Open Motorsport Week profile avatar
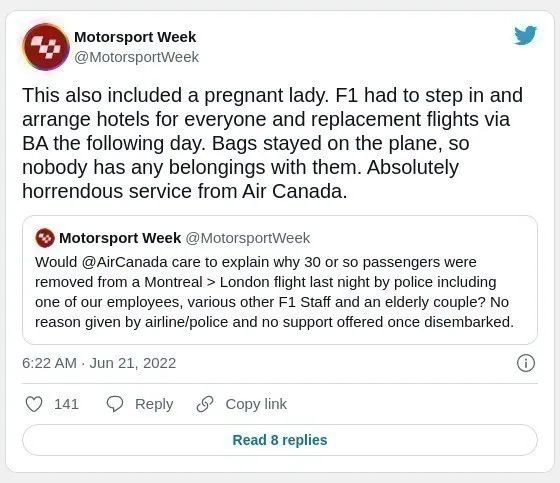This screenshot has width=560, height=483. tap(46, 47)
